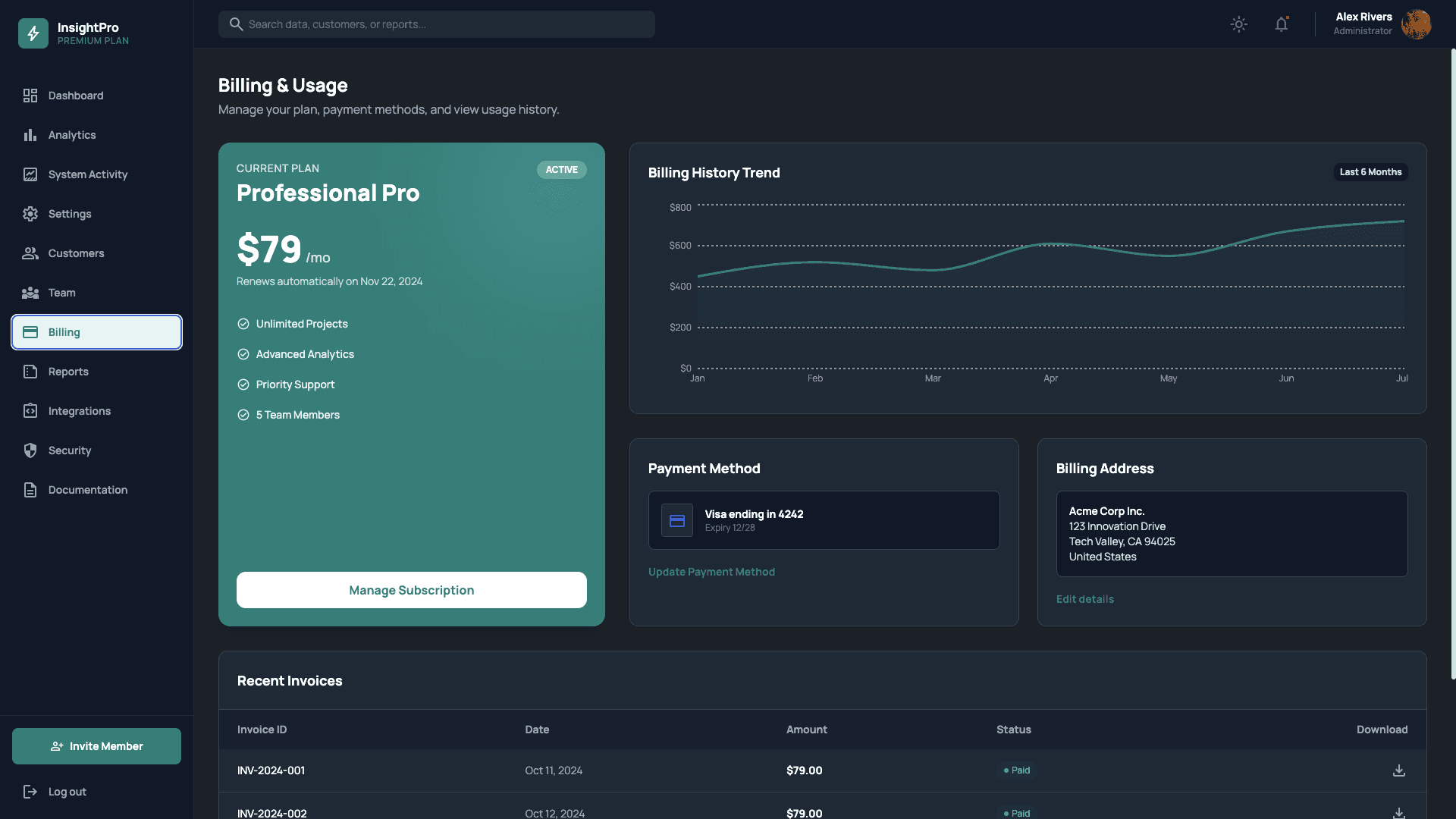Open notifications via the bell icon
Image resolution: width=1456 pixels, height=819 pixels.
(1281, 24)
